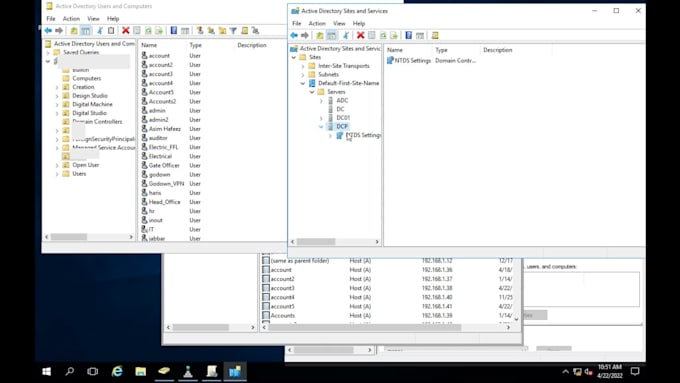Image resolution: width=680 pixels, height=383 pixels.
Task: Click blue Help icon in Users and Computers toolbar
Action: pos(173,30)
